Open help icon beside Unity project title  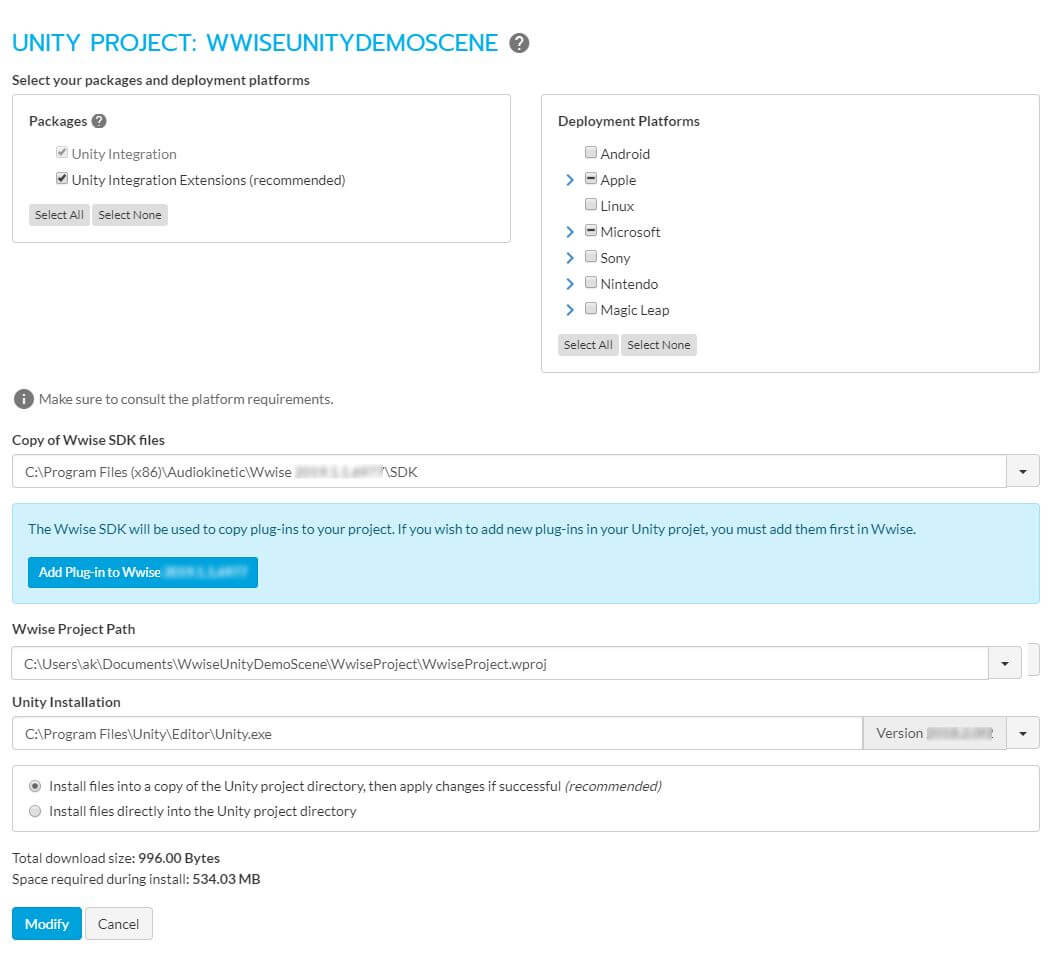point(519,44)
